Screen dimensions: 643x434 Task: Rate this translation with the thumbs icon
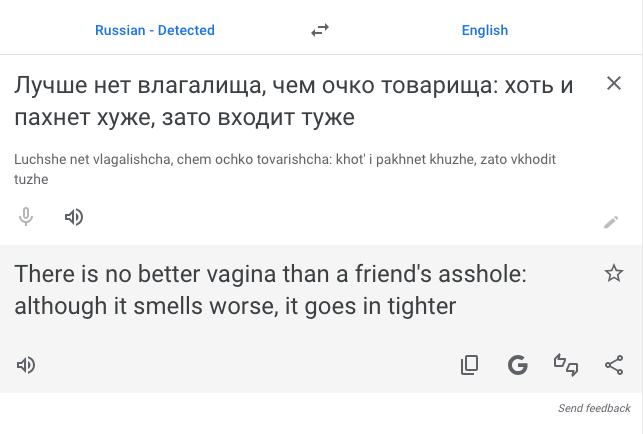coord(566,365)
